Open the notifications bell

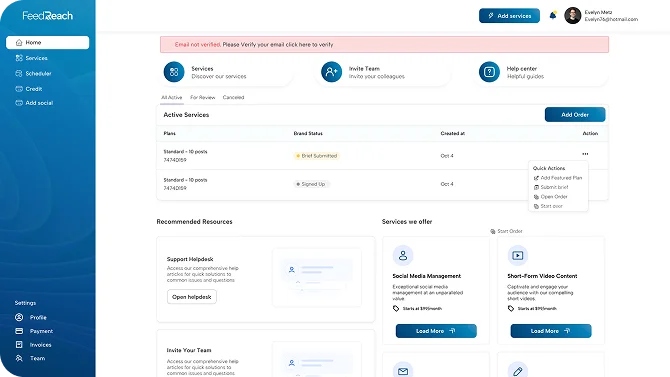click(552, 15)
